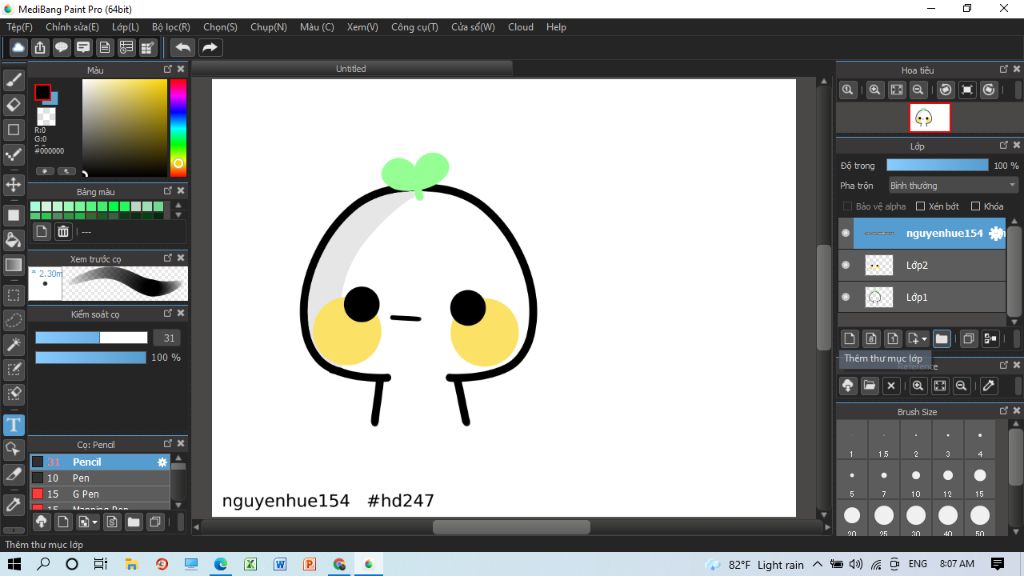
Task: Toggle the Bảo vệ alpha checkbox
Action: (847, 206)
